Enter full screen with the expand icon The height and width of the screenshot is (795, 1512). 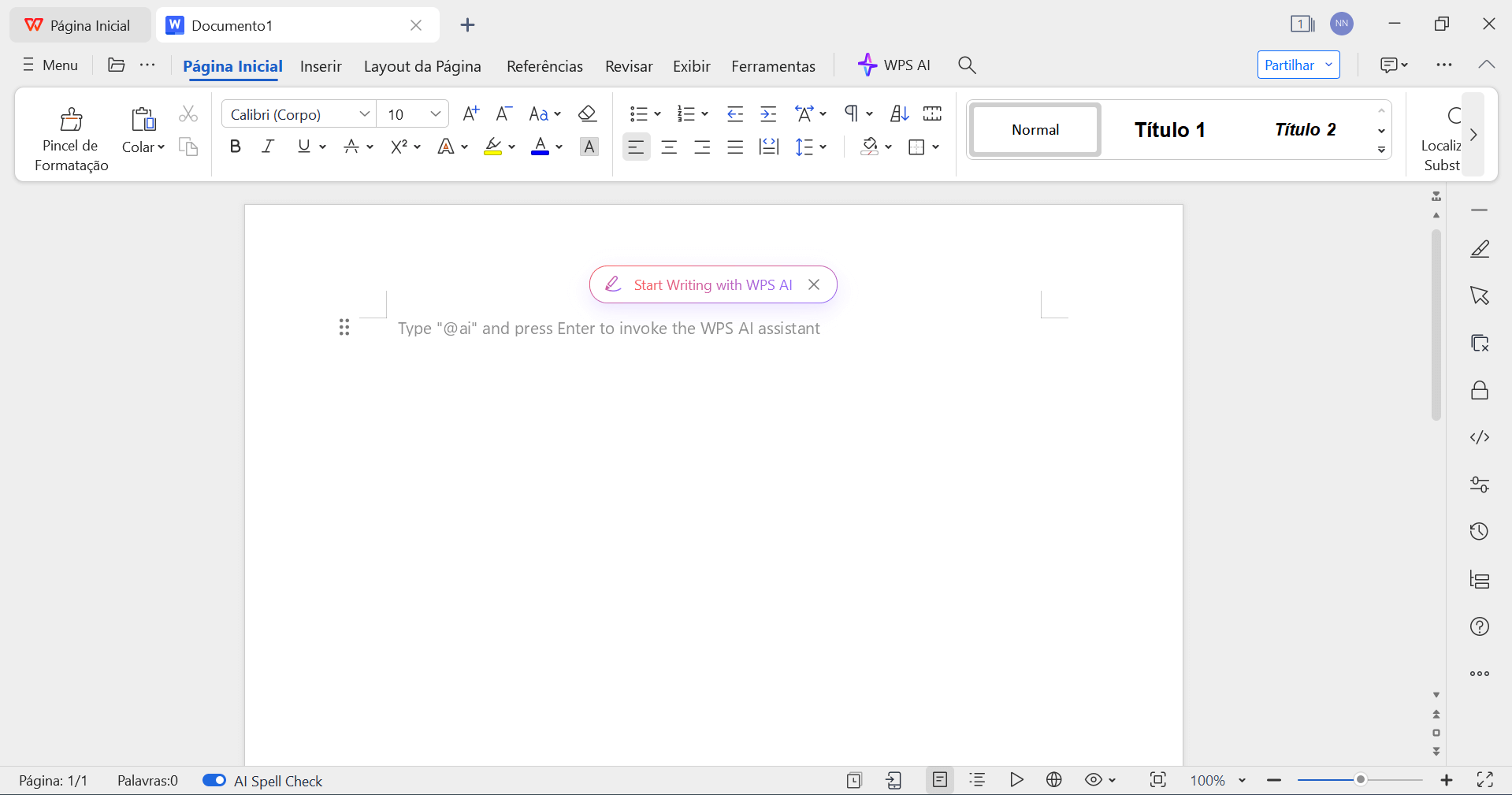(1485, 780)
